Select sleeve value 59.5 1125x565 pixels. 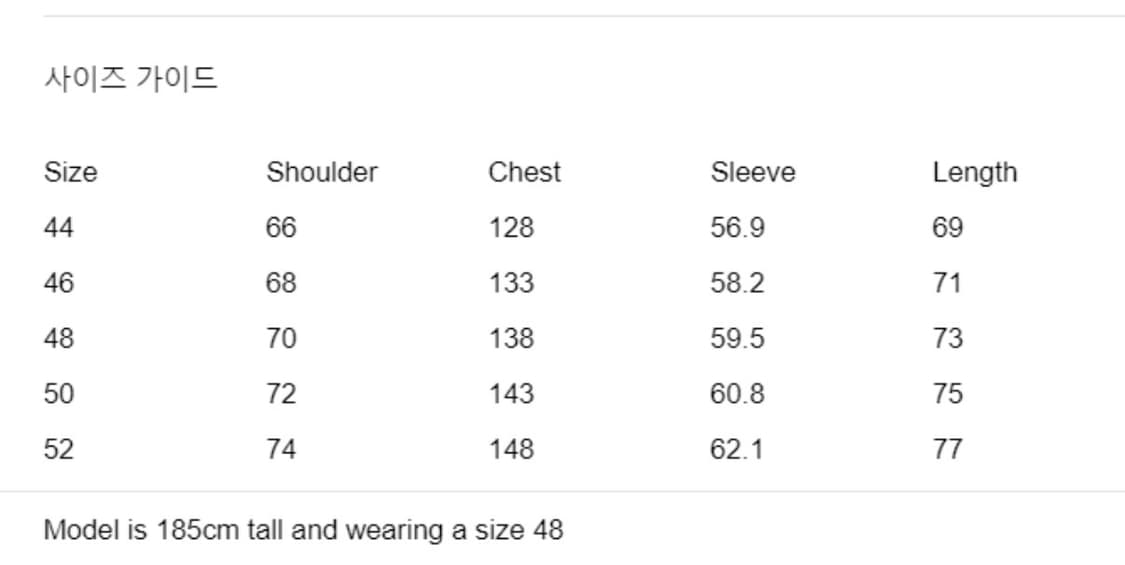(737, 338)
